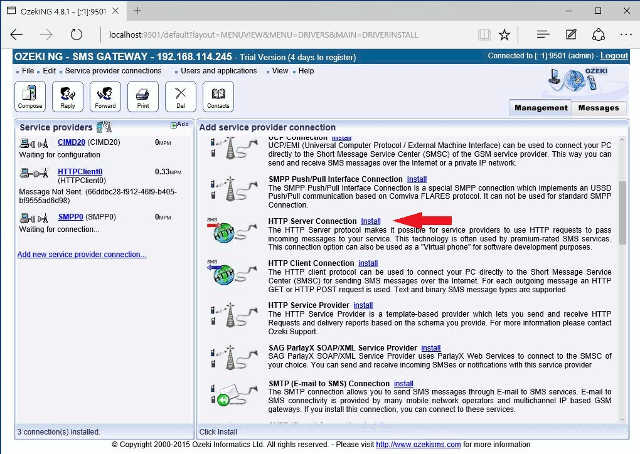
Task: Click the 'Waiting for connection...' status text
Action: point(59,229)
